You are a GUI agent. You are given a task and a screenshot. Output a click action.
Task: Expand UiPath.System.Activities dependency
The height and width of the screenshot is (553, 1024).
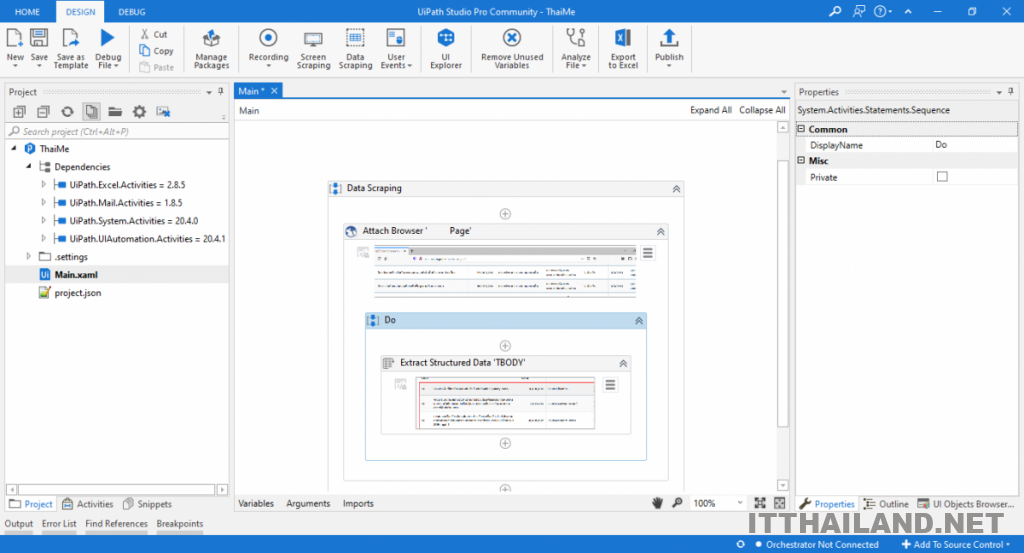tap(44, 221)
